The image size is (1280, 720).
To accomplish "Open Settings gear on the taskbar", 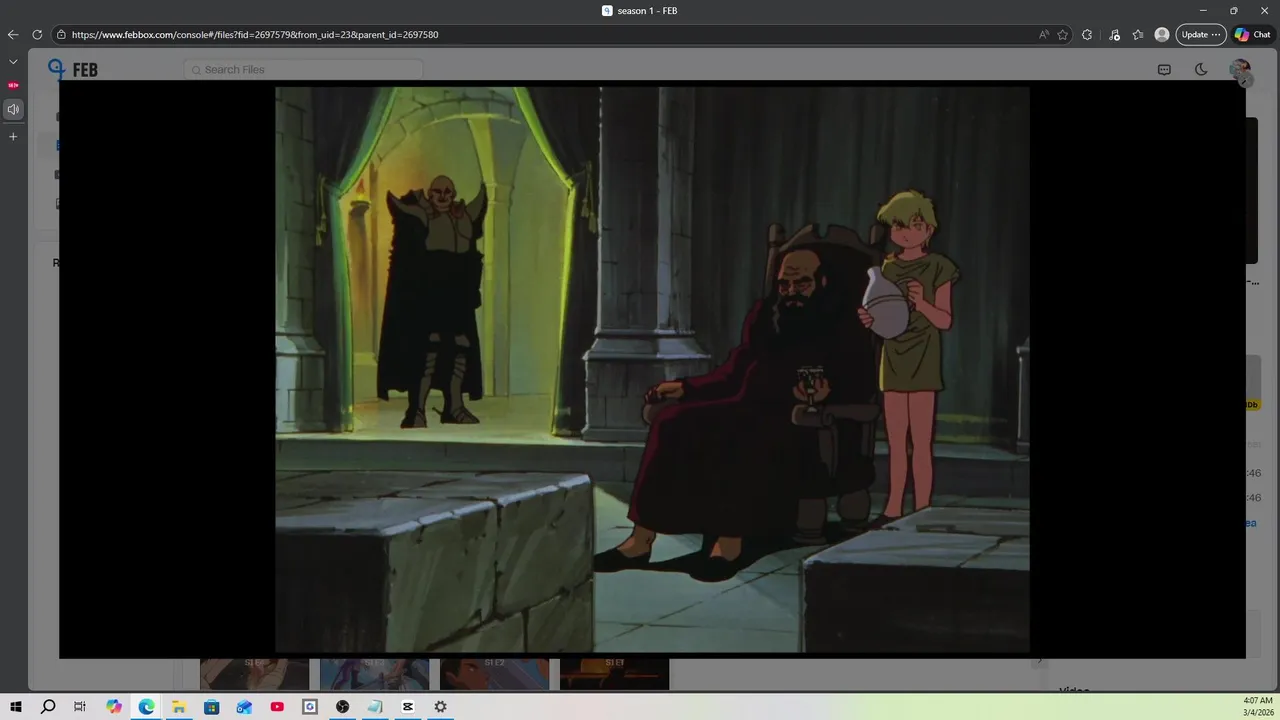I will 440,707.
